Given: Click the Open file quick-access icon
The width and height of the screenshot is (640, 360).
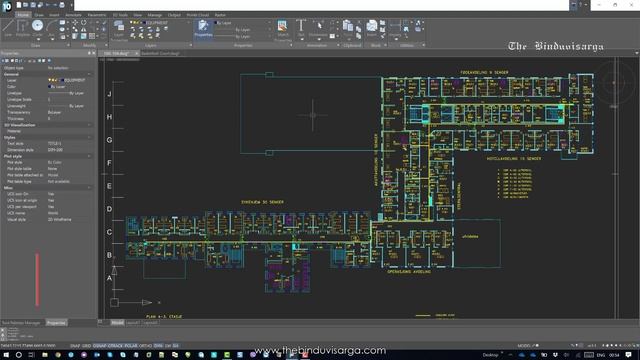Looking at the screenshot, I should [x=26, y=4].
